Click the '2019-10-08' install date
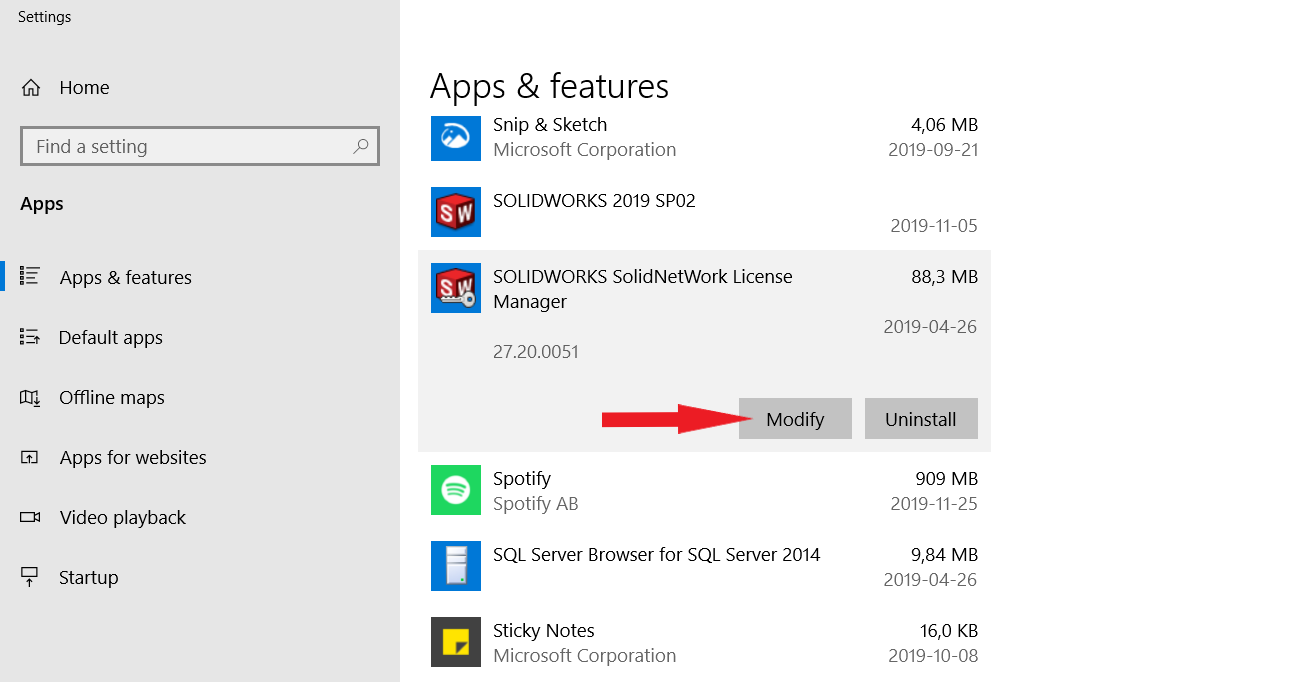Viewport: 1295px width, 682px height. point(933,656)
